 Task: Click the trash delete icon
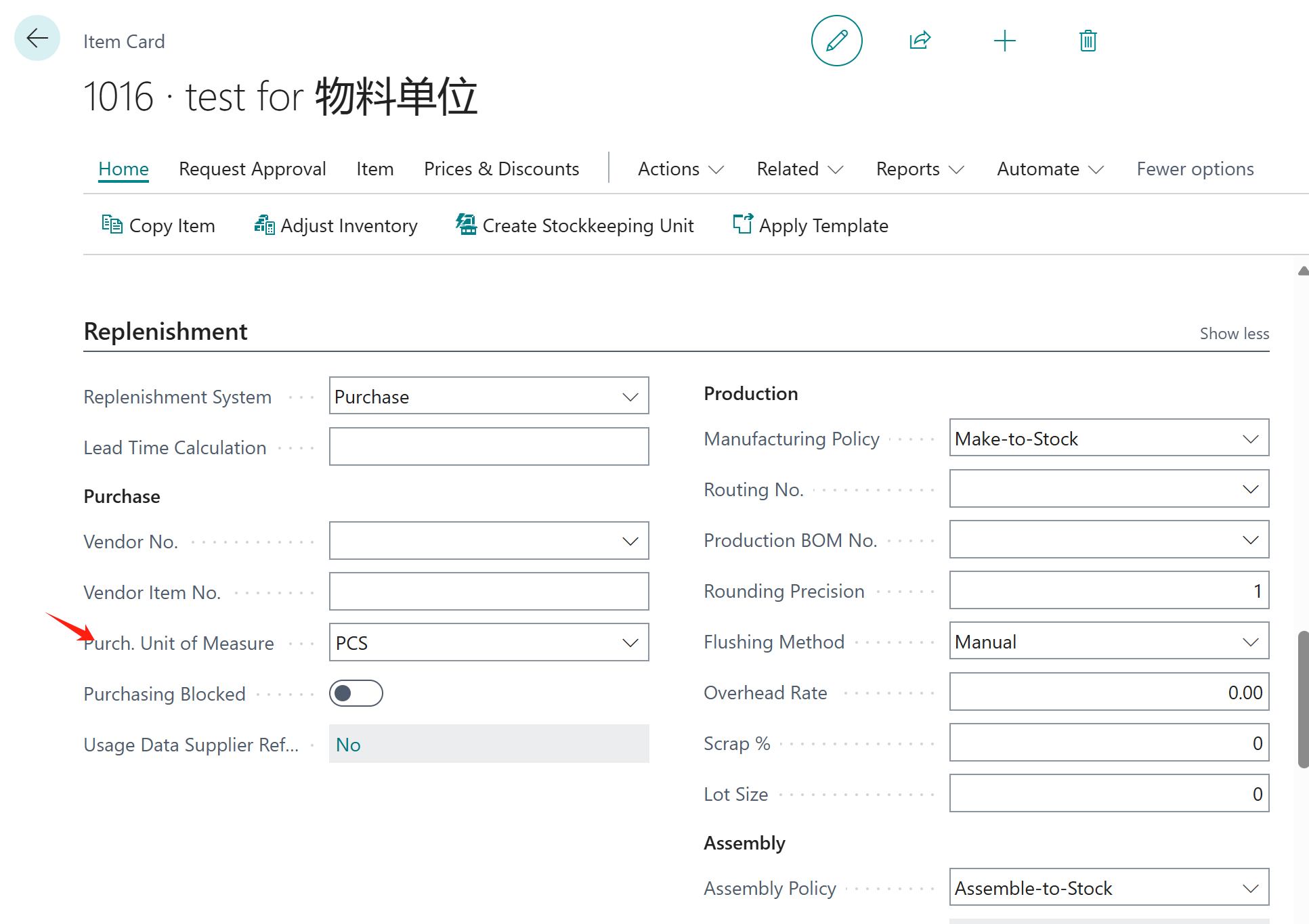(x=1088, y=41)
